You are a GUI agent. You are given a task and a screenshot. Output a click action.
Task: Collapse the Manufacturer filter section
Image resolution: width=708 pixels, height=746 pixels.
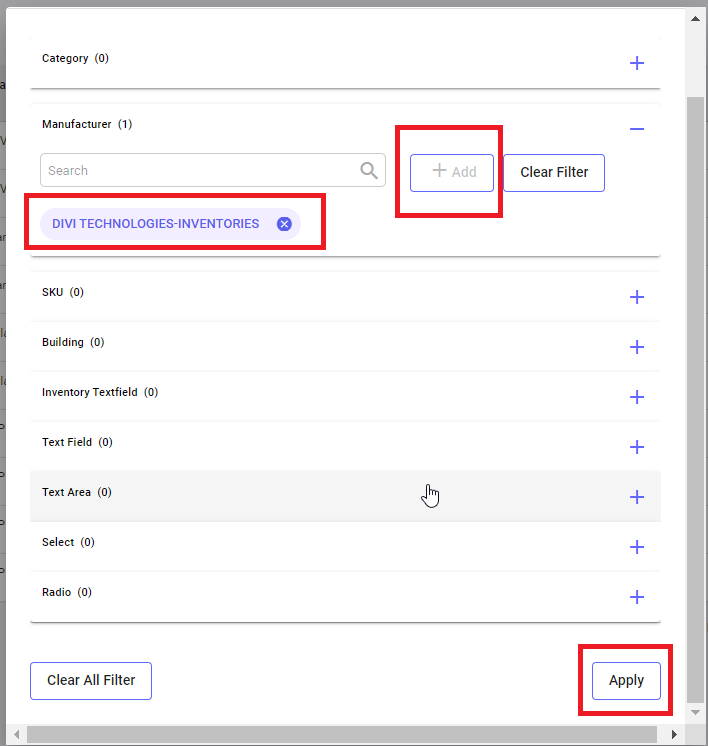click(637, 129)
